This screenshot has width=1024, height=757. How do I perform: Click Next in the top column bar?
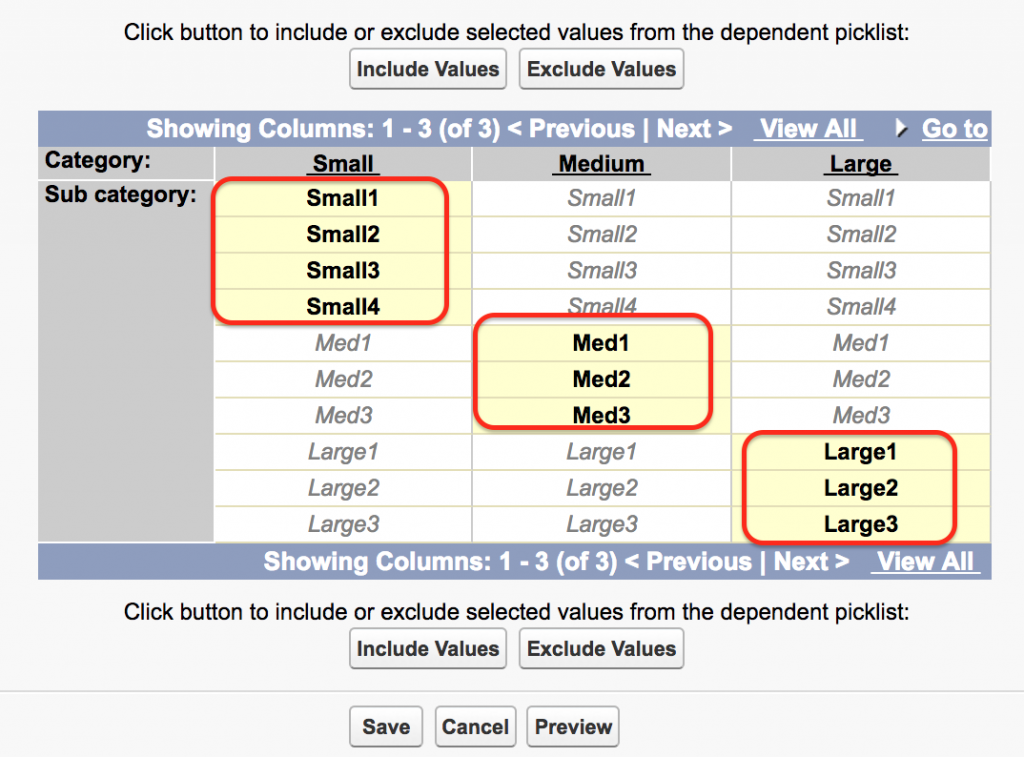694,129
